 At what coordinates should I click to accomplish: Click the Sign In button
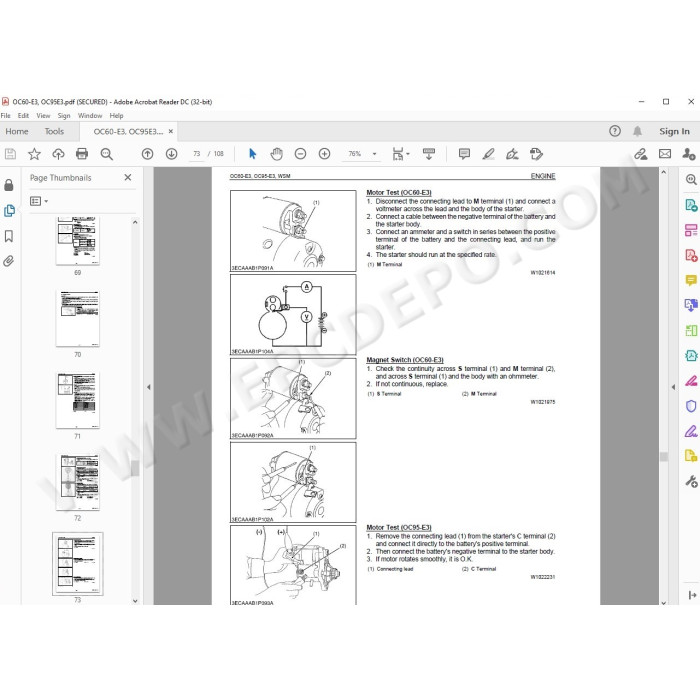[x=674, y=131]
